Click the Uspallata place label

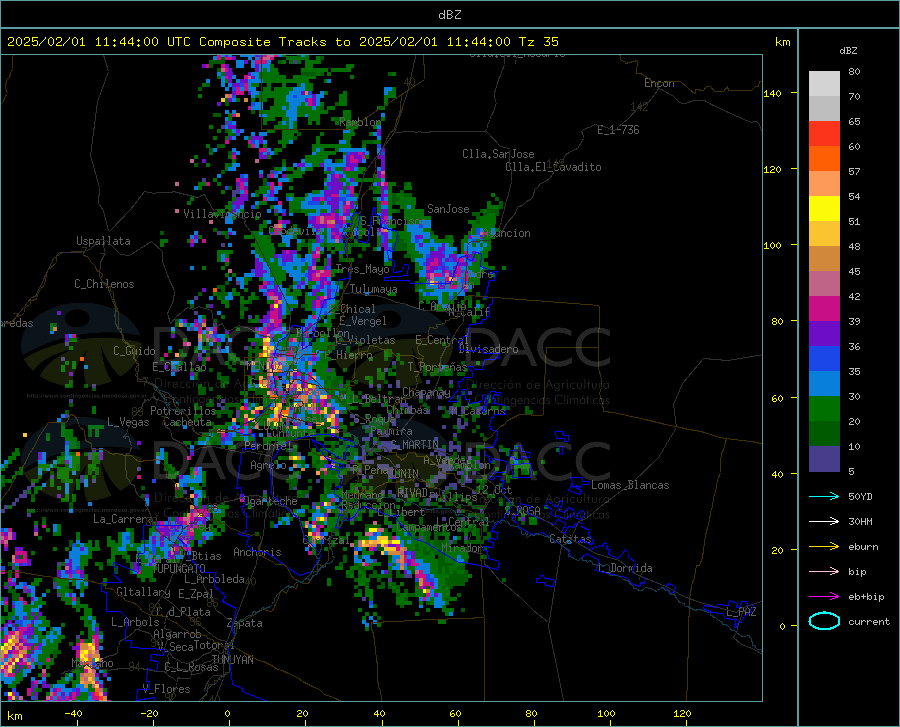tap(103, 241)
